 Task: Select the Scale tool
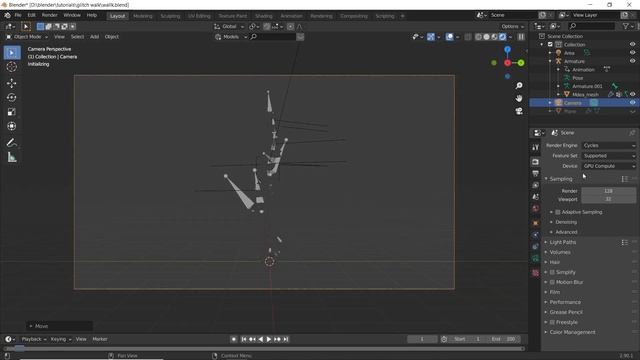pyautogui.click(x=11, y=112)
